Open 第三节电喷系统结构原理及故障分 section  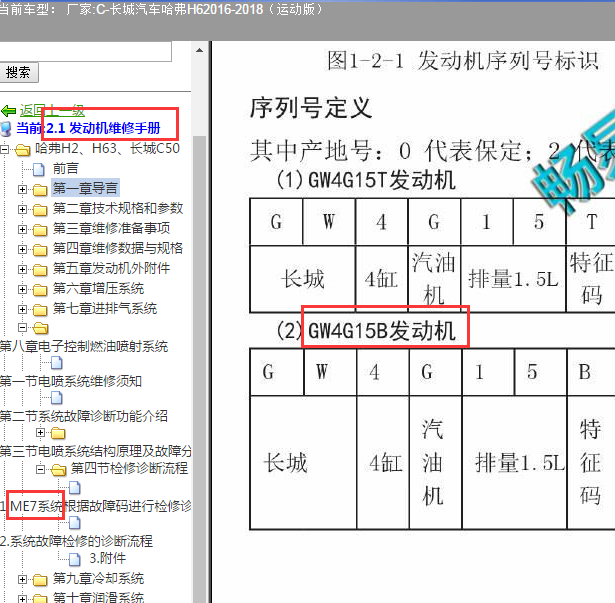[x=96, y=451]
